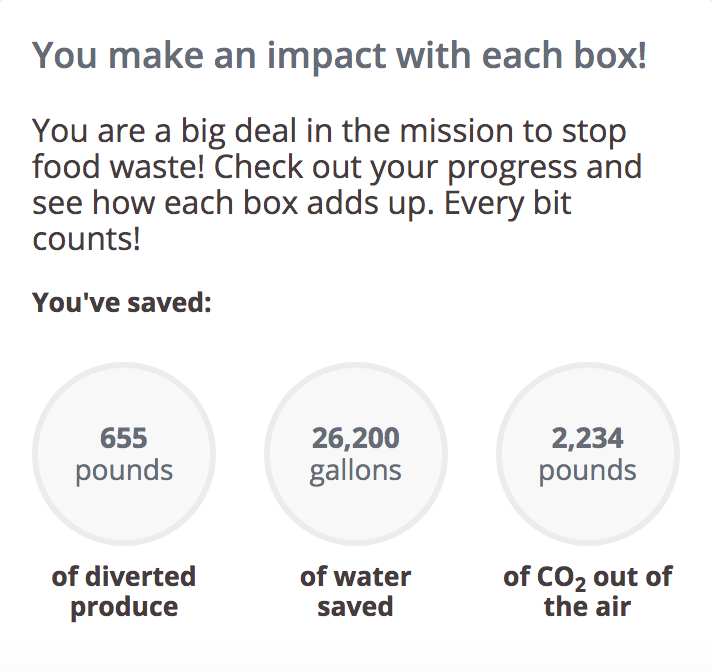712x672 pixels.
Task: Click the 'You've saved:' label
Action: (x=122, y=302)
